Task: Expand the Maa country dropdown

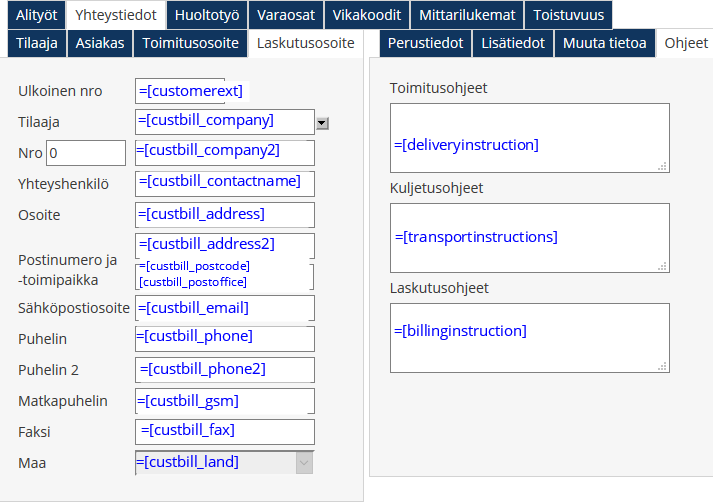Action: click(x=304, y=463)
